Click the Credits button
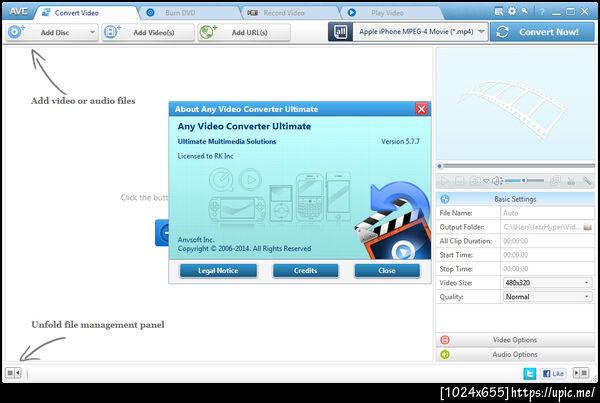 pos(305,271)
